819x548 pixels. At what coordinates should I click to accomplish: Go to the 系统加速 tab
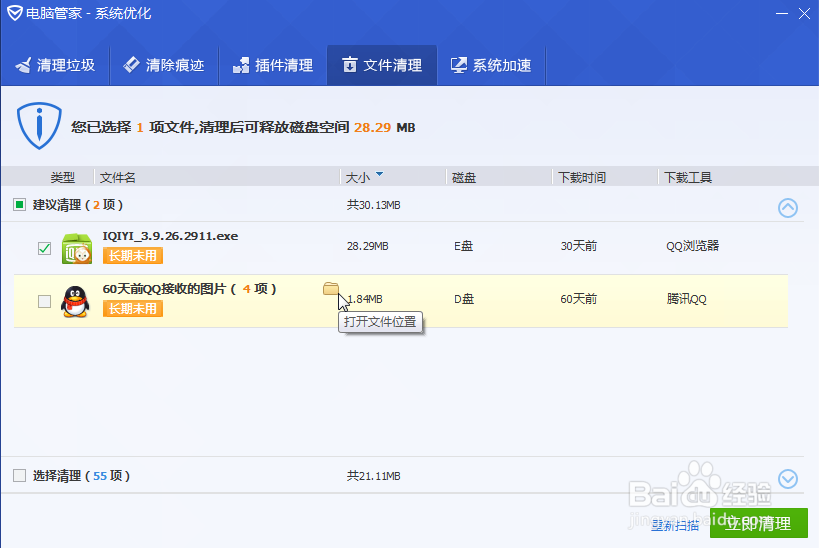(x=491, y=65)
